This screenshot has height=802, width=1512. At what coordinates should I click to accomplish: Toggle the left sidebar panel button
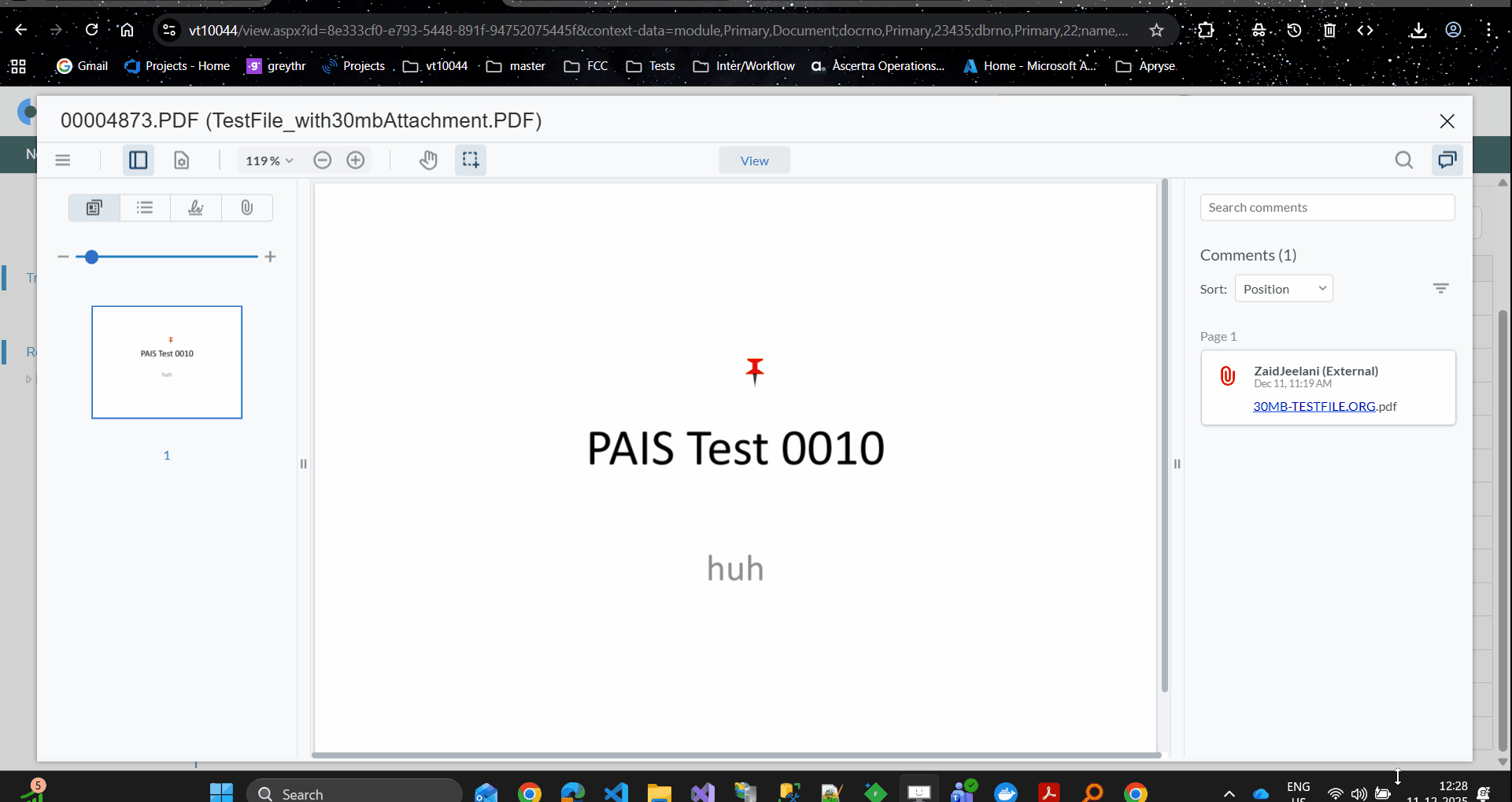click(x=138, y=161)
